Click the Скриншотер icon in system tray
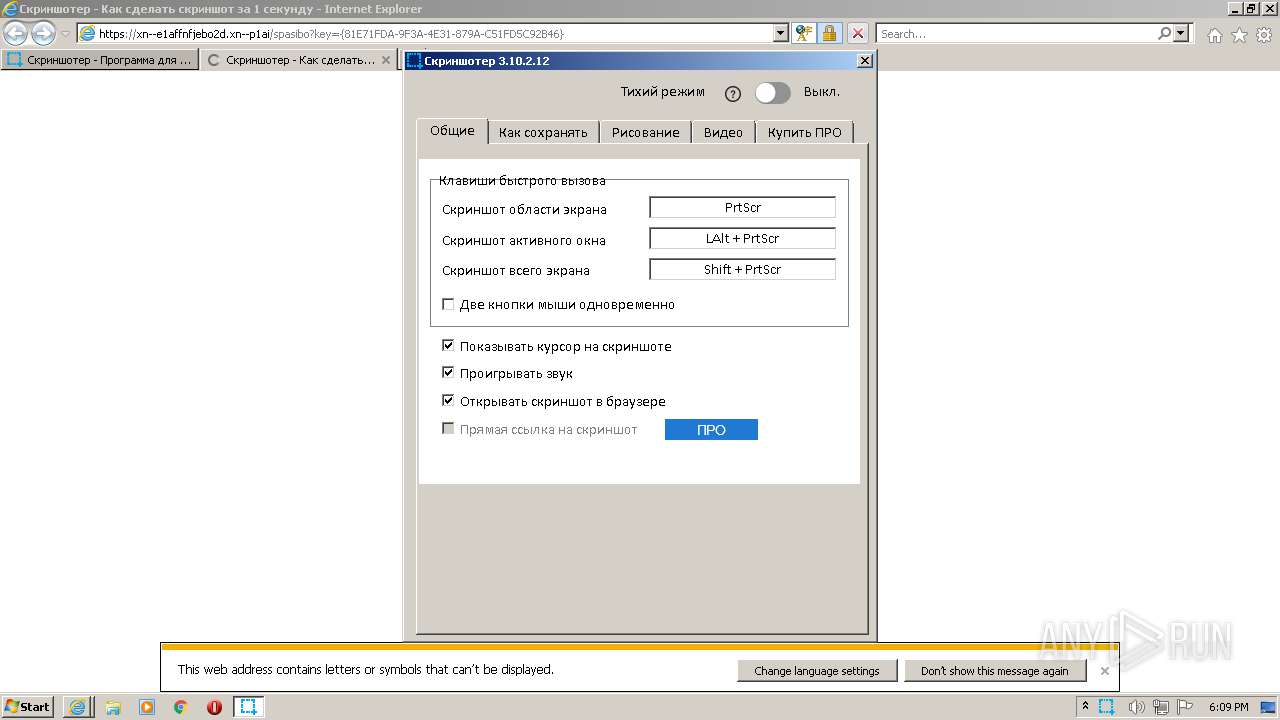The width and height of the screenshot is (1280, 720). pyautogui.click(x=1107, y=707)
